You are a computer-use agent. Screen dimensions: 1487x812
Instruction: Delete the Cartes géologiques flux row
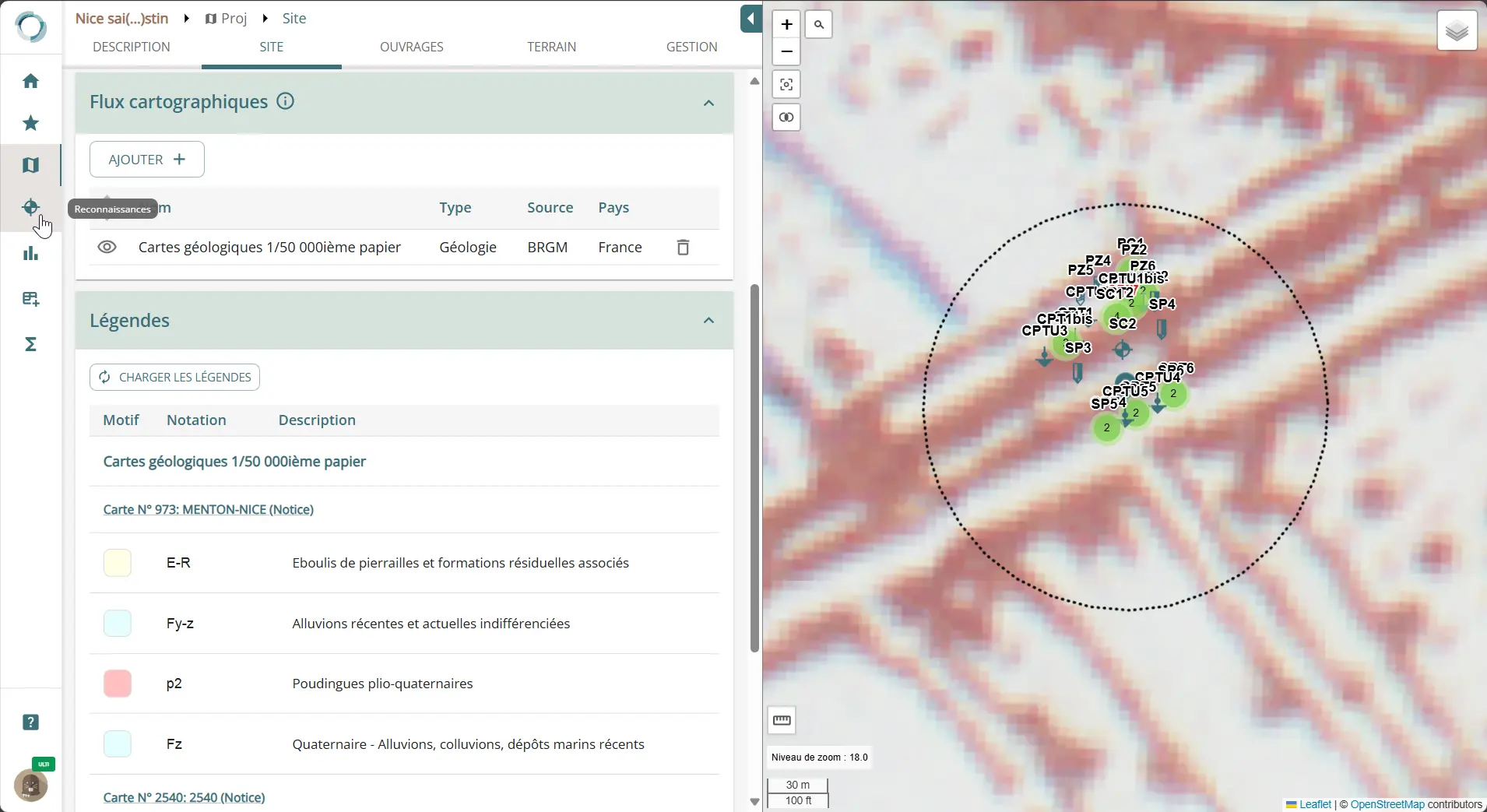[683, 248]
